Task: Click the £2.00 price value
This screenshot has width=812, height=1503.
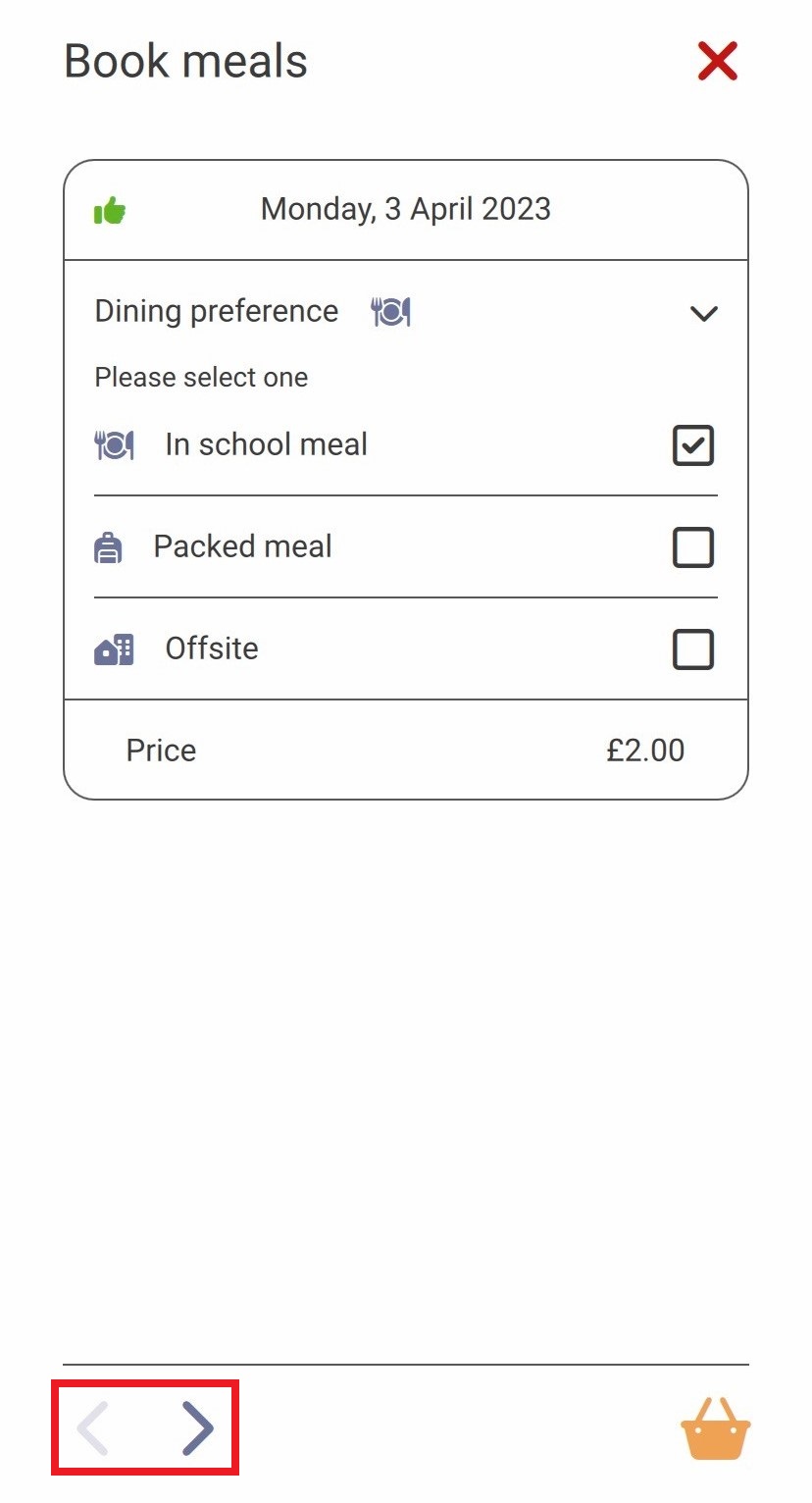Action: coord(645,751)
